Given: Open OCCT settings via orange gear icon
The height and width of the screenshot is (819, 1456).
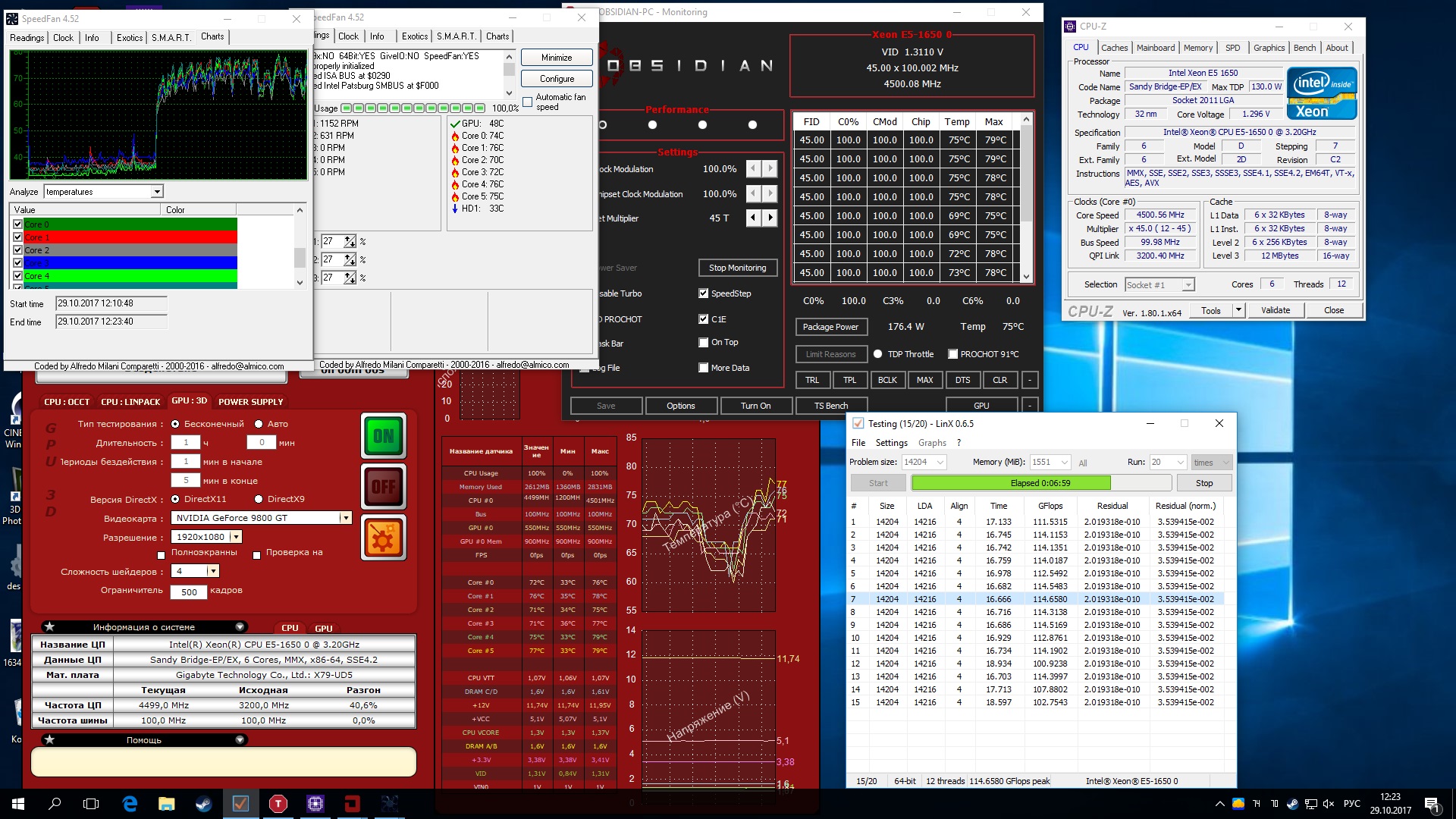Looking at the screenshot, I should [x=384, y=537].
